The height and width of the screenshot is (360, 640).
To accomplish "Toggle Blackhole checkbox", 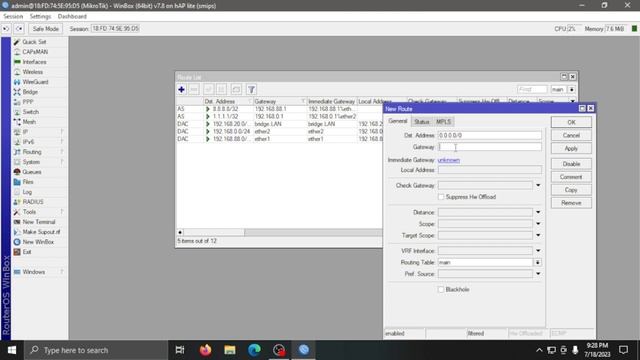I will pyautogui.click(x=441, y=289).
